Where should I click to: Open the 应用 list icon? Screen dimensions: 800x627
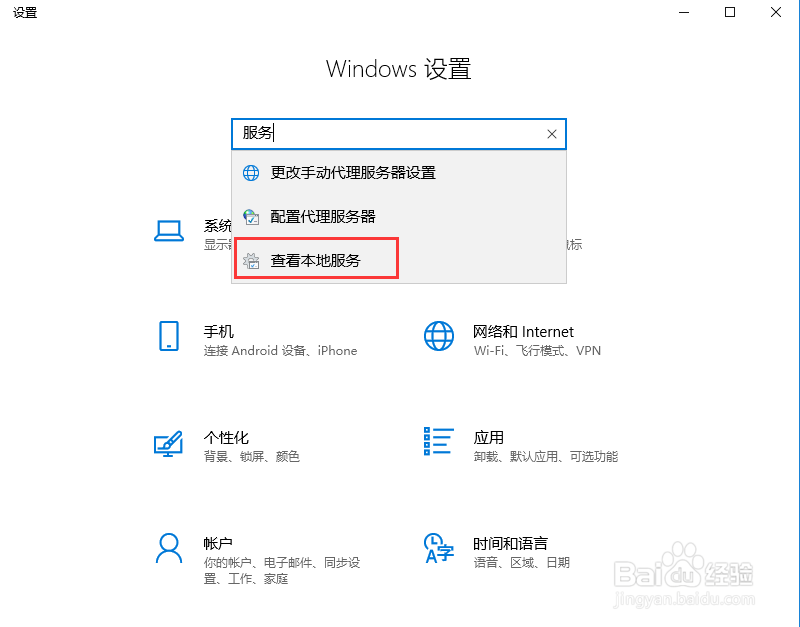coord(438,441)
